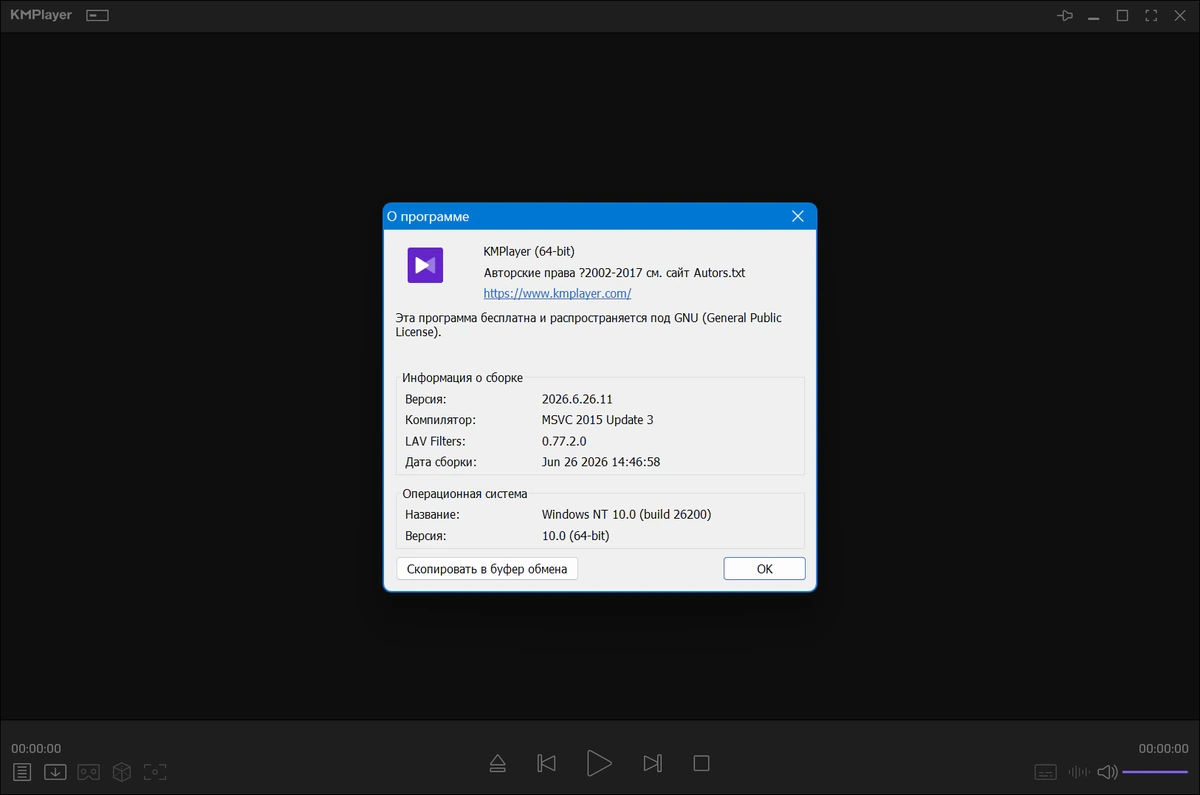Click Windows NT 10.0 (build 26200) text
The width and height of the screenshot is (1200, 795).
(626, 515)
